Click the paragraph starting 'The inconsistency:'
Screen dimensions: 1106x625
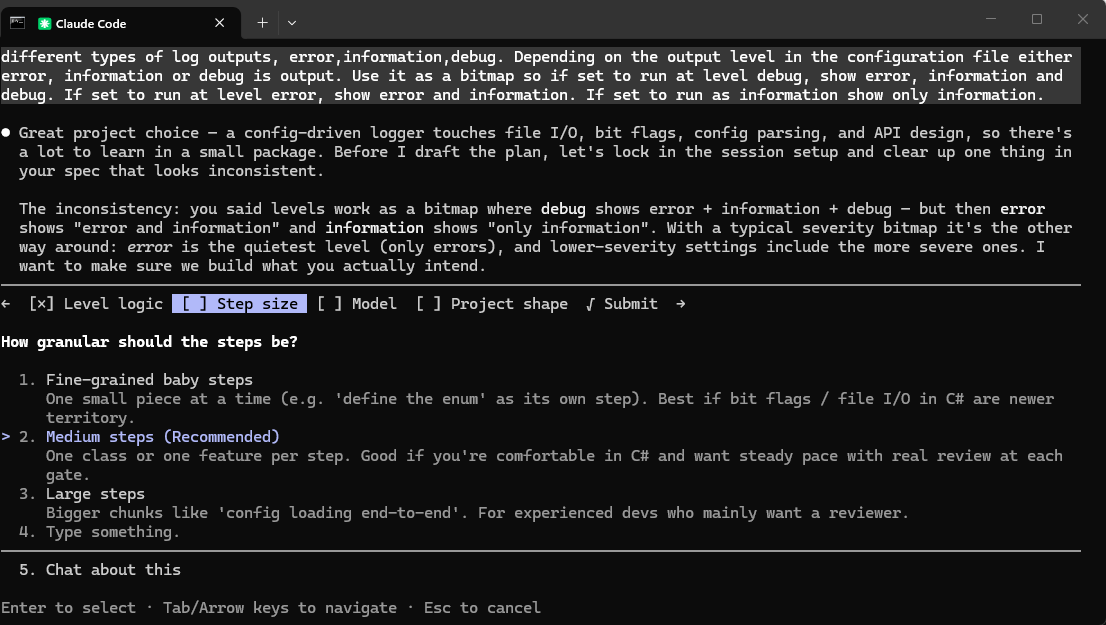[545, 238]
